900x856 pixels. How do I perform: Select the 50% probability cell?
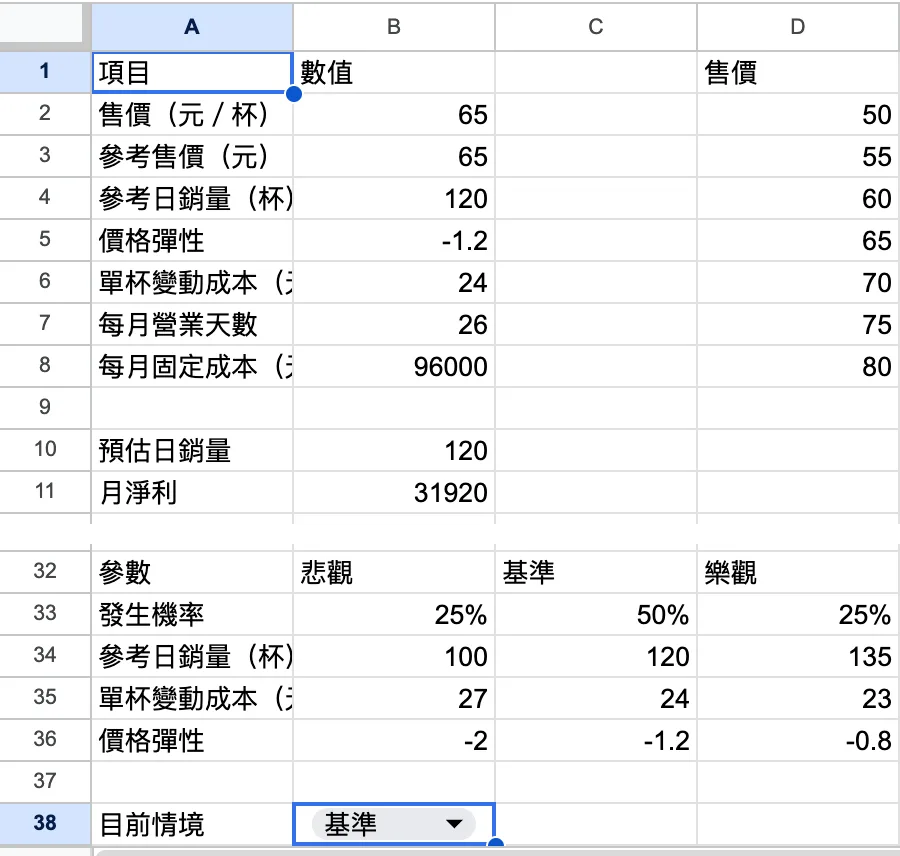(x=596, y=614)
